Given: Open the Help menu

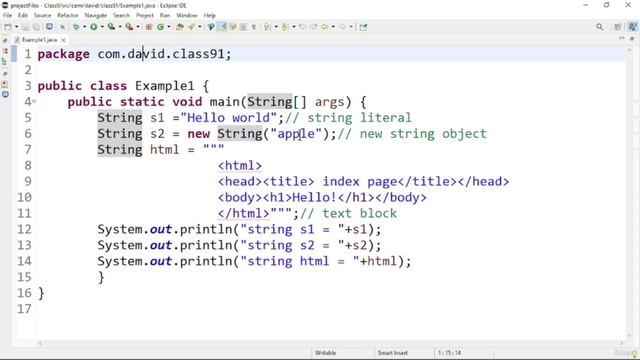Looking at the screenshot, I should (209, 15).
